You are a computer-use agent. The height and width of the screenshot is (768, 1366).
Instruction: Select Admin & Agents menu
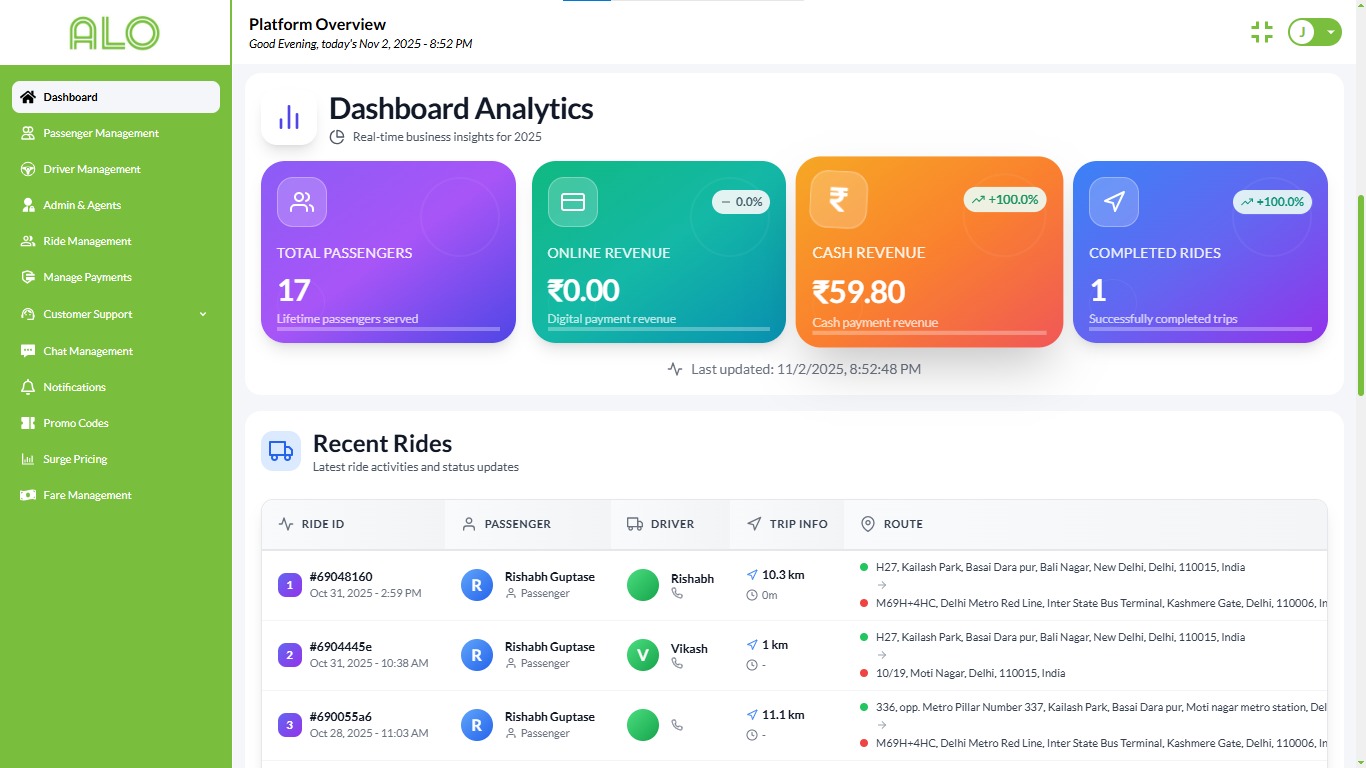[x=116, y=205]
